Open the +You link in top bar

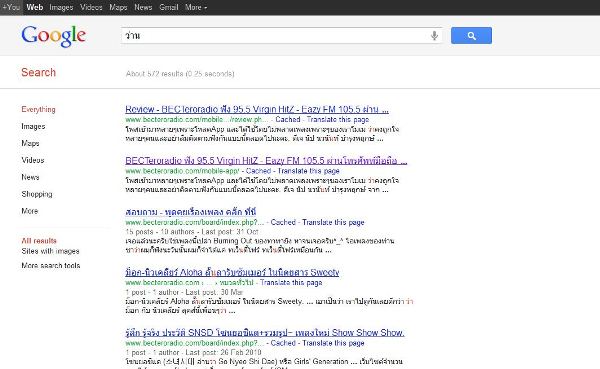(x=11, y=7)
